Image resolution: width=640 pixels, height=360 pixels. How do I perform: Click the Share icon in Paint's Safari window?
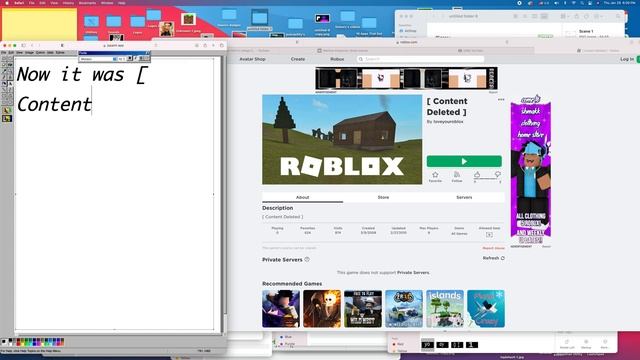click(x=205, y=45)
